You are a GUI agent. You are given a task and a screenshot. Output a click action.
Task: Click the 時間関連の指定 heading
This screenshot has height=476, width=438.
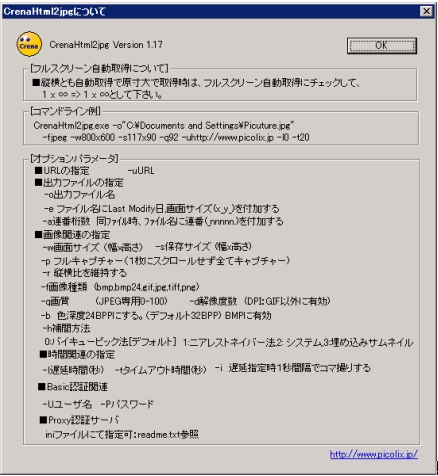[x=77, y=354]
